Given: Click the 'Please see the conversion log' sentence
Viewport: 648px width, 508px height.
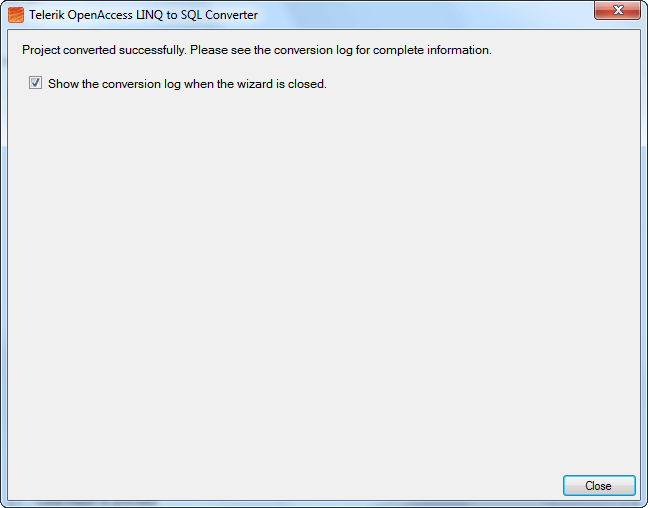Looking at the screenshot, I should coord(272,50).
